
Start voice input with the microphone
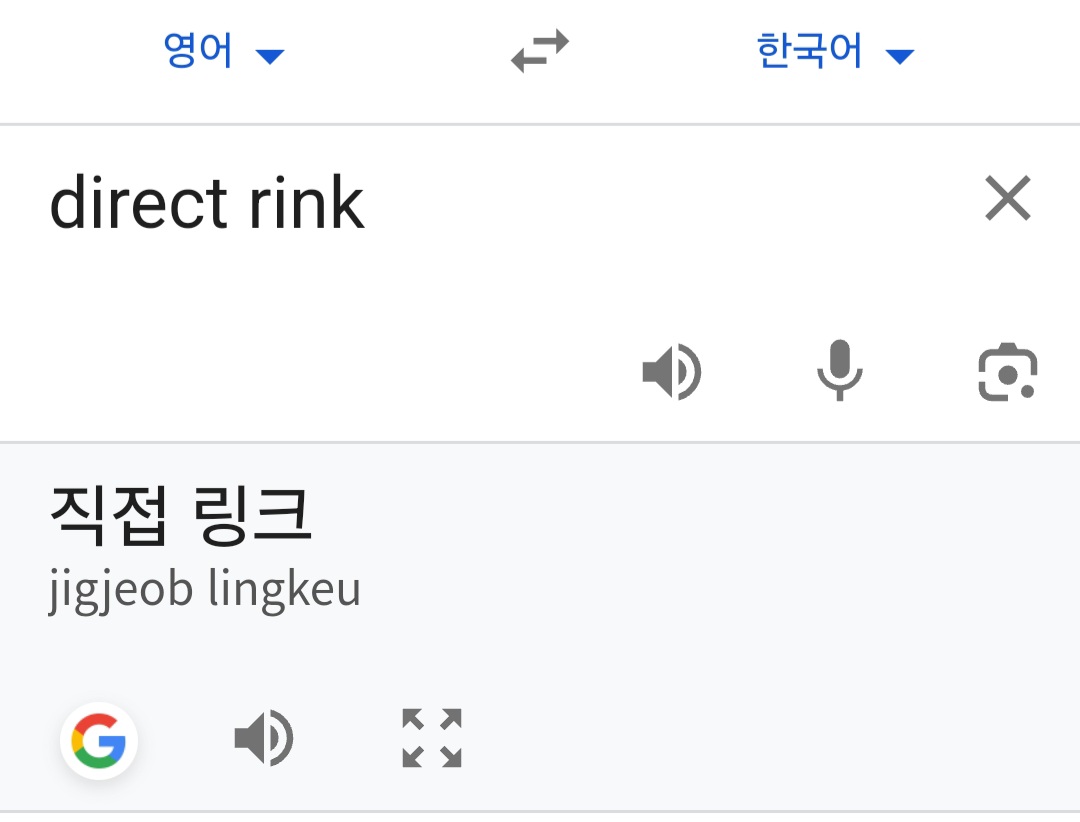(840, 370)
